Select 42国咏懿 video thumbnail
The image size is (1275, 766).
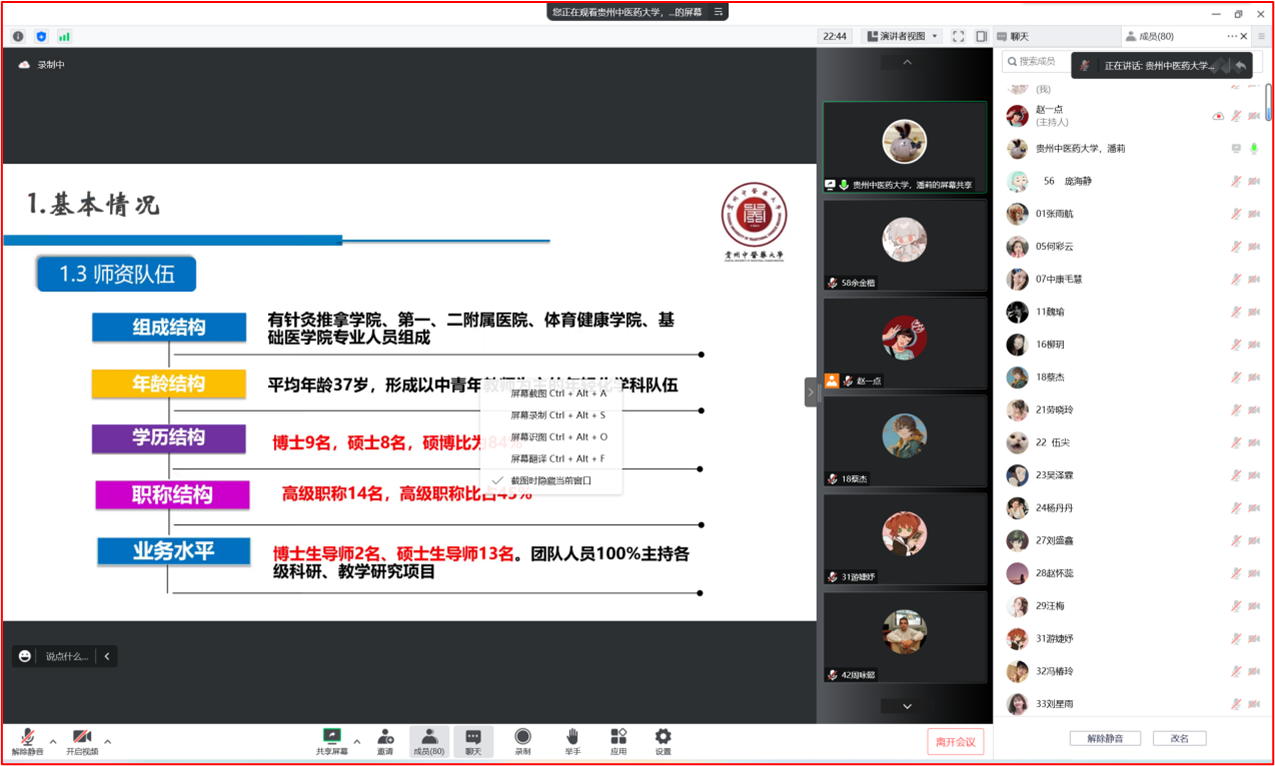[905, 636]
